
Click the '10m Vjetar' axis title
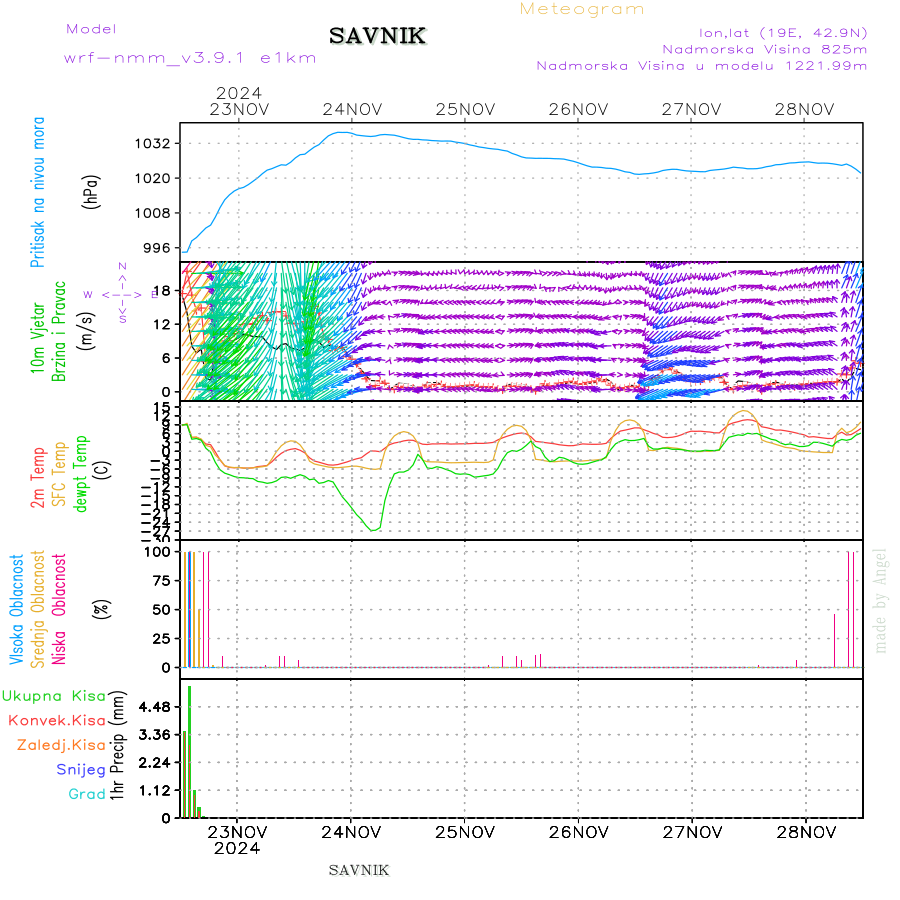click(37, 338)
